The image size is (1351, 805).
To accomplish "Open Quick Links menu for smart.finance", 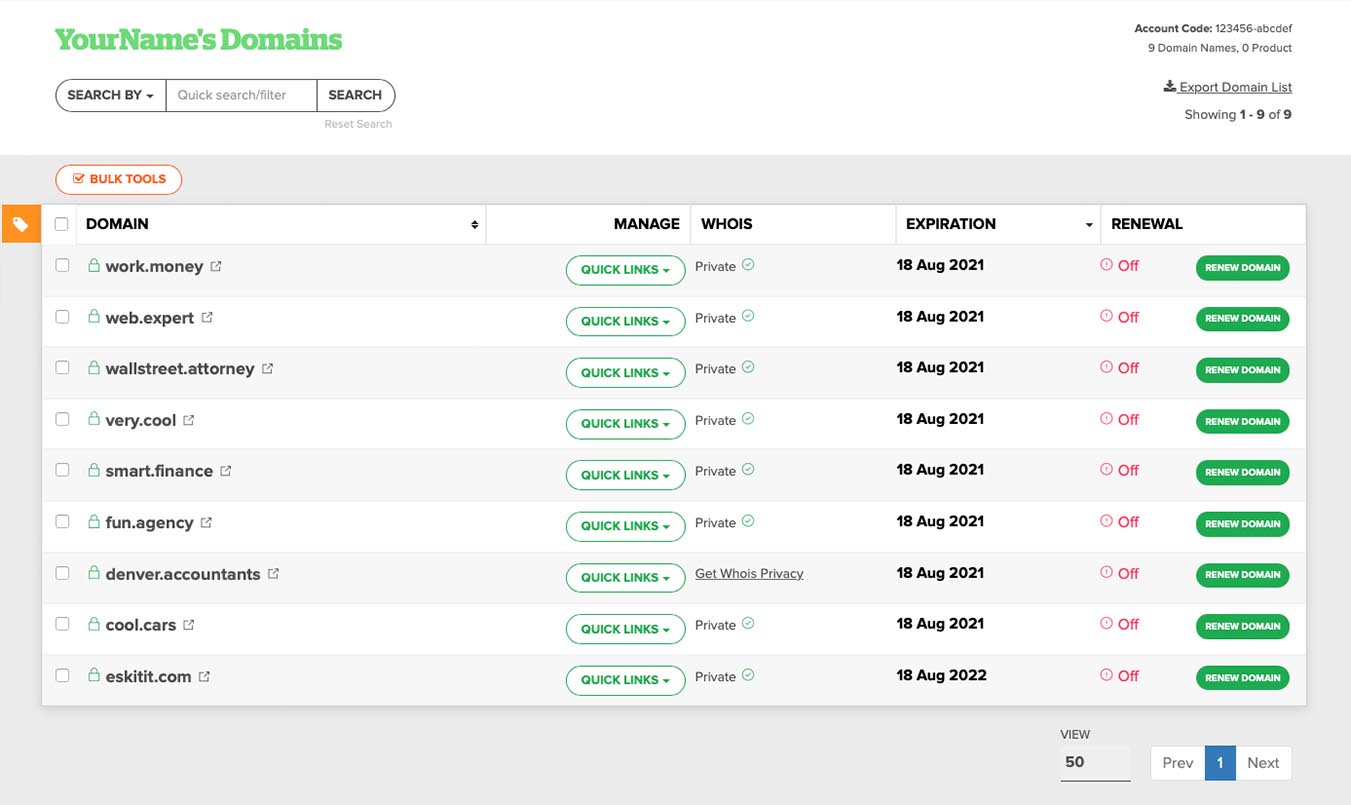I will 625,475.
